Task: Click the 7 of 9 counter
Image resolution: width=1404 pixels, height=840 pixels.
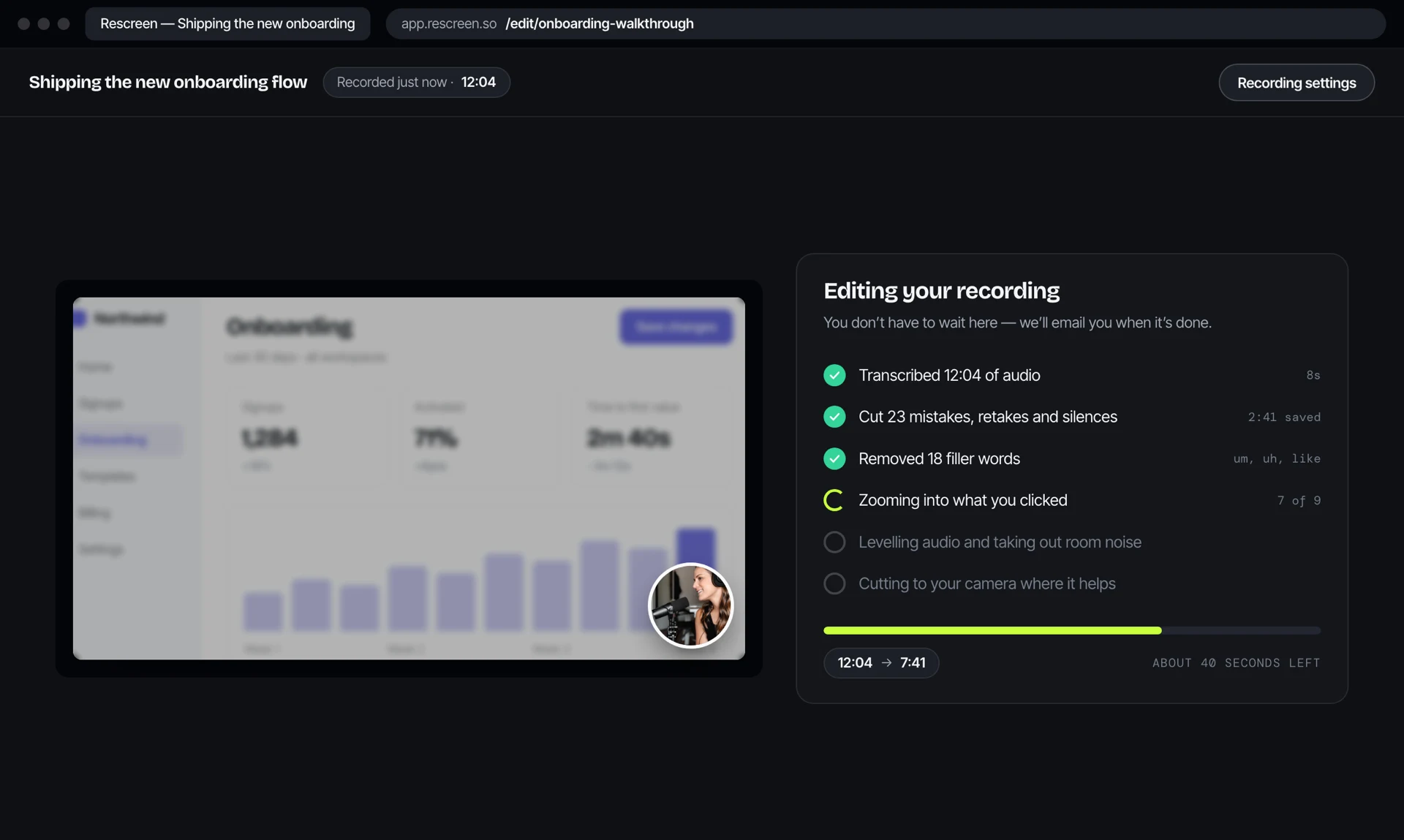Action: (1299, 501)
